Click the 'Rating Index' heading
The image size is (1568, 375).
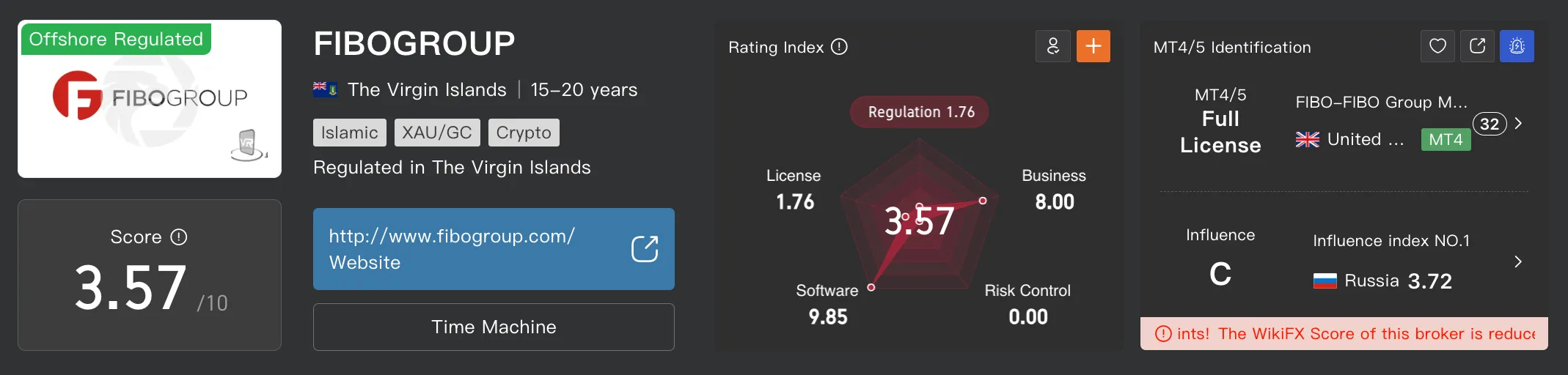pos(776,48)
